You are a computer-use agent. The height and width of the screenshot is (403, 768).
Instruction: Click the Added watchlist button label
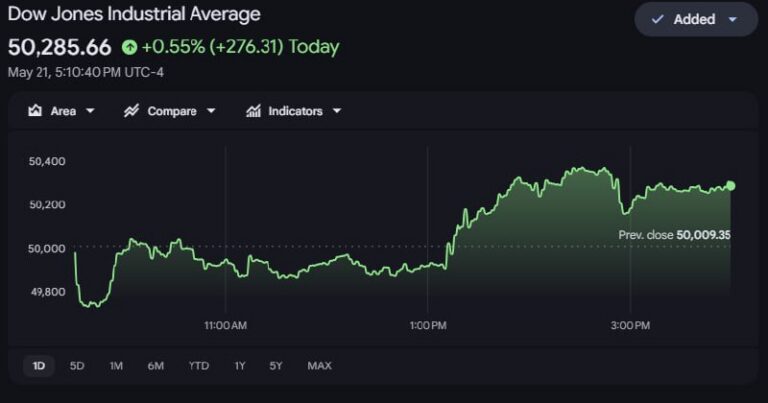(694, 20)
